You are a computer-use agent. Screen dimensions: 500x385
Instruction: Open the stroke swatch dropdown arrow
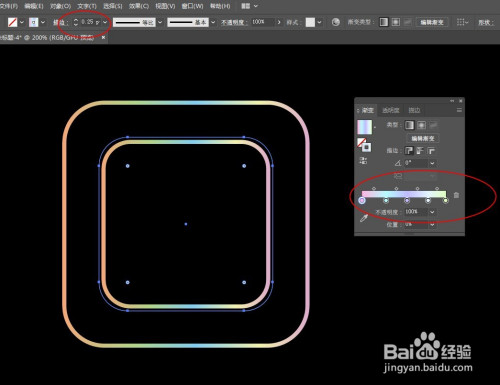[43, 22]
